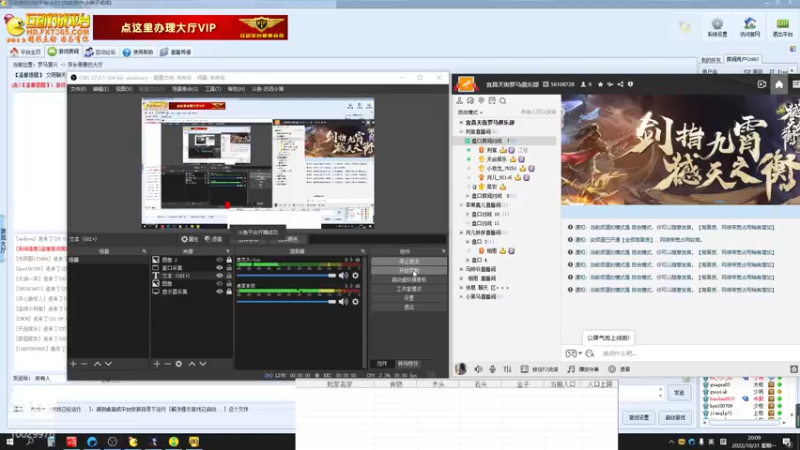This screenshot has width=800, height=450.
Task: Open the audio mixer sliders icon in YY bottom bar
Action: click(507, 369)
